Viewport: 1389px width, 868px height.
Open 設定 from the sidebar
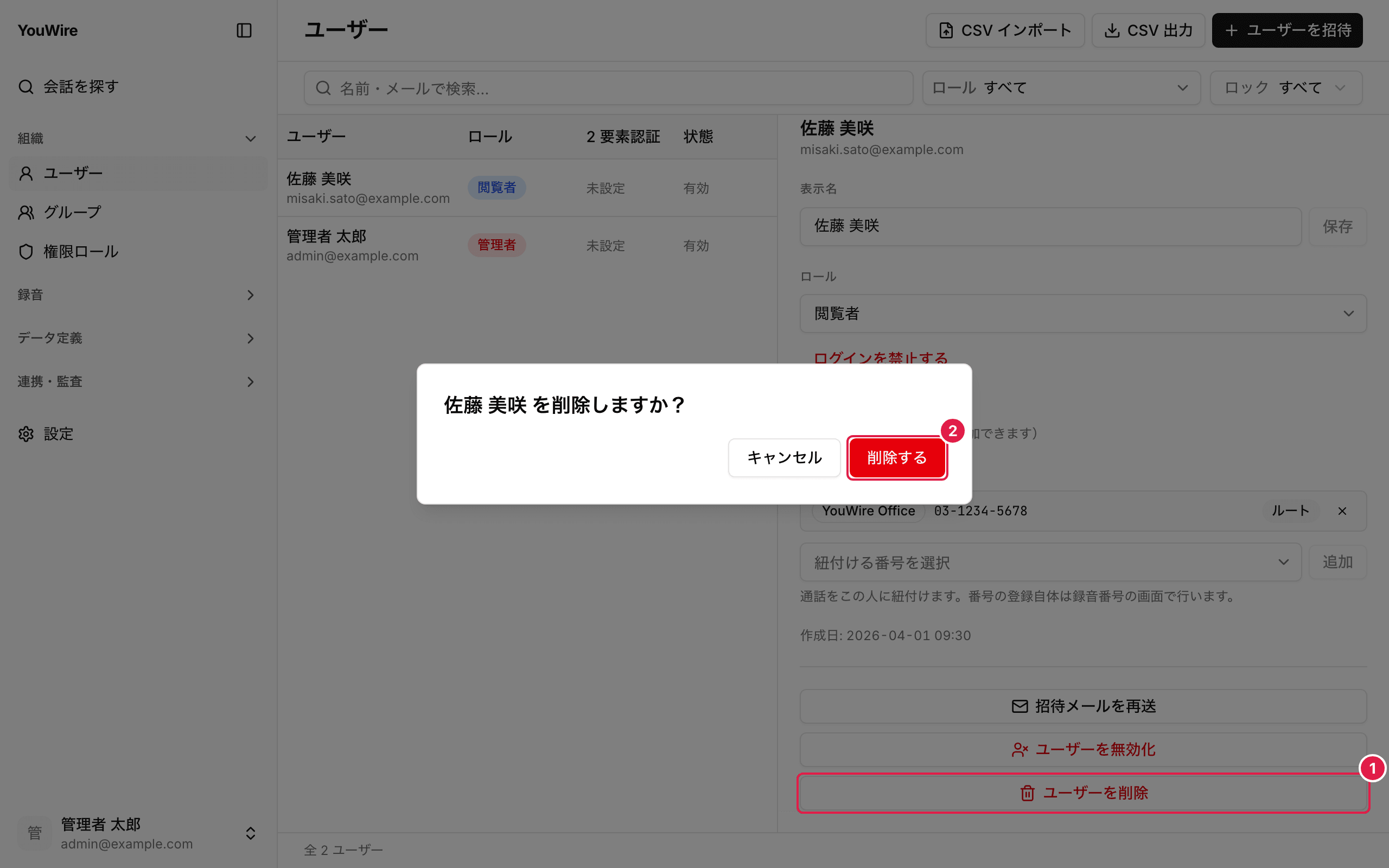[138, 433]
